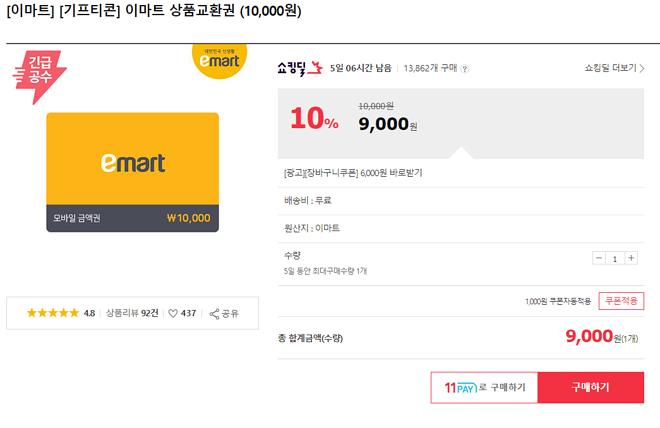This screenshot has width=660, height=428.
Task: Open the 상품리뷰 92건 reviews link
Action: (x=132, y=313)
